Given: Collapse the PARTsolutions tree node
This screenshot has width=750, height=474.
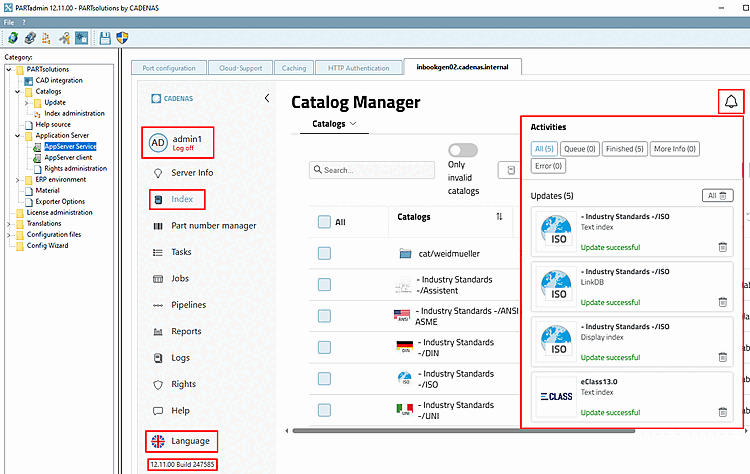Looking at the screenshot, I should pyautogui.click(x=9, y=69).
